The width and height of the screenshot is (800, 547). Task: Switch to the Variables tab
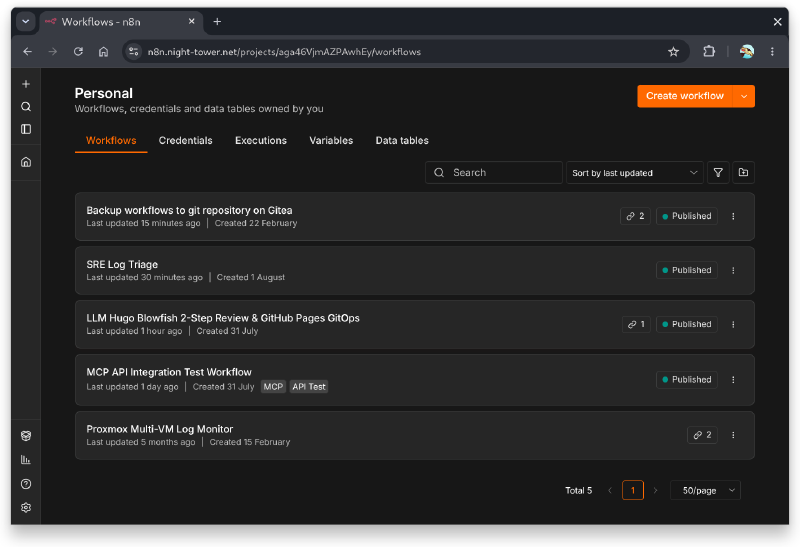[x=331, y=140]
